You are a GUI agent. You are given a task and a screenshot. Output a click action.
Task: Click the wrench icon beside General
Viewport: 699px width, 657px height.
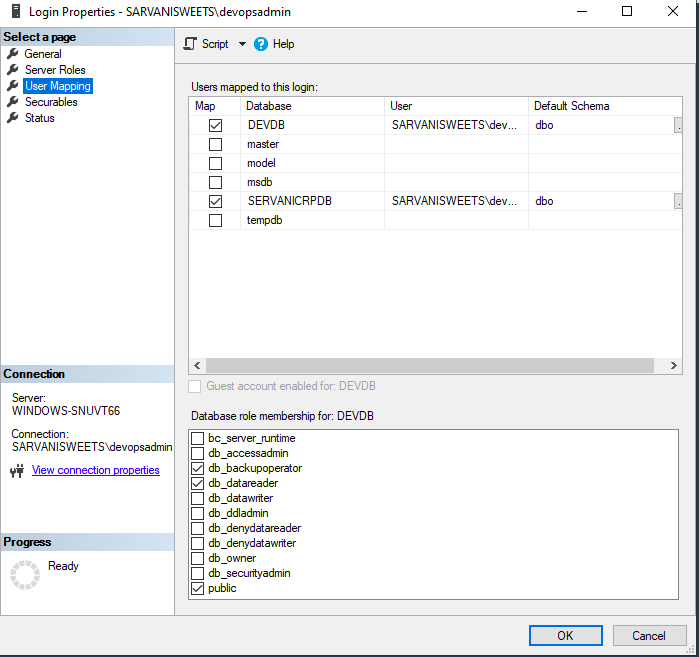click(x=12, y=53)
